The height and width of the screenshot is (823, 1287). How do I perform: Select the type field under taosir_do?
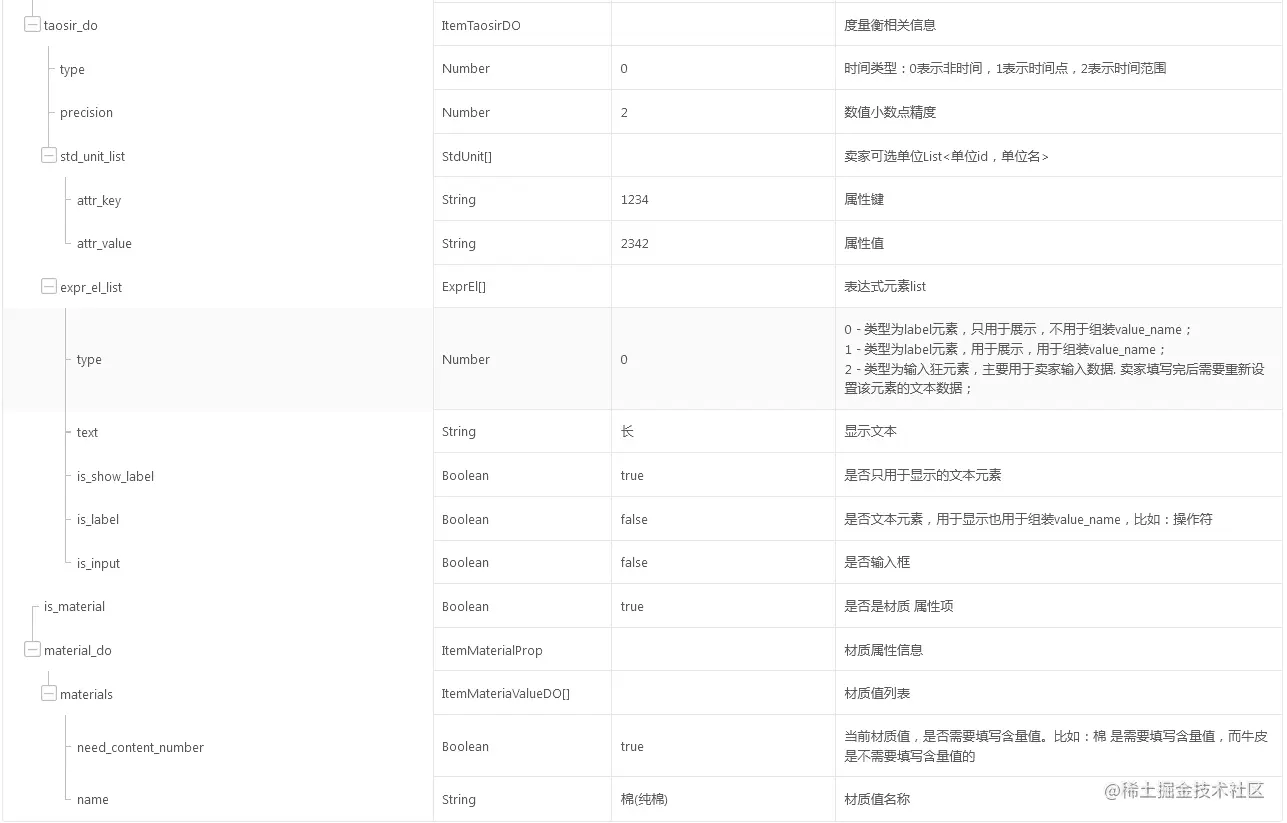(71, 69)
